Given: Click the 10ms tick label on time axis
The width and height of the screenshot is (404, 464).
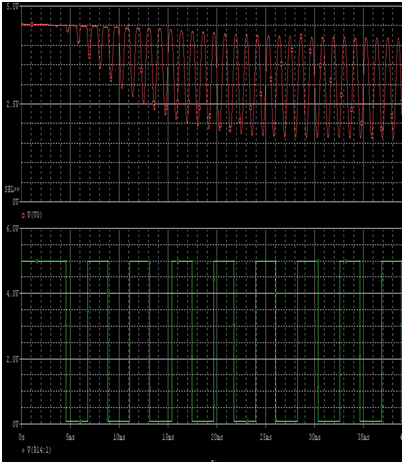Looking at the screenshot, I should coord(119,437).
